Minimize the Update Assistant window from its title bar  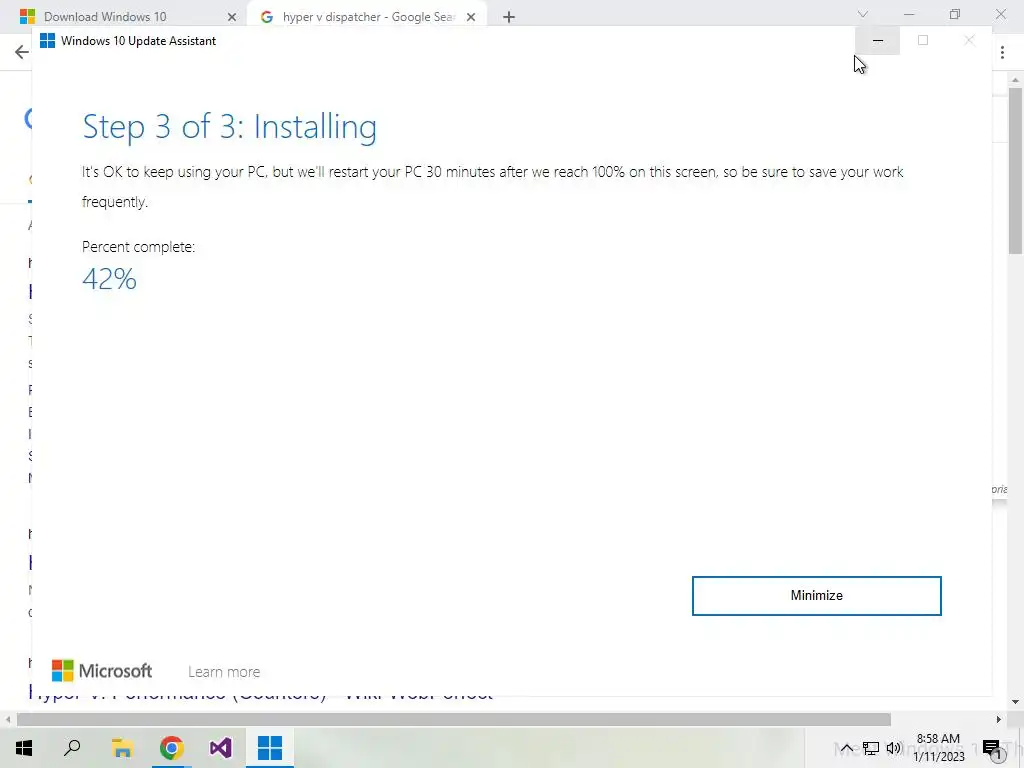pyautogui.click(x=878, y=40)
